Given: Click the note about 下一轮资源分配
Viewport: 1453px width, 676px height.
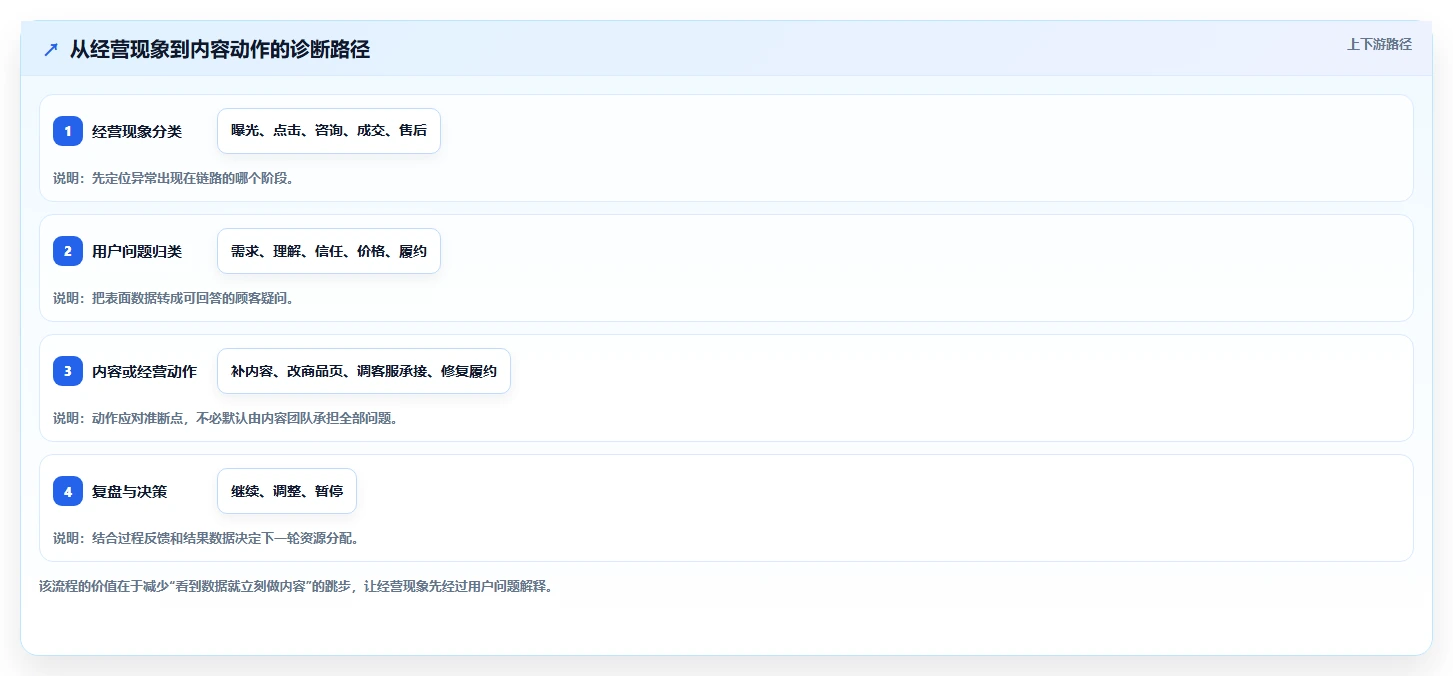Looking at the screenshot, I should point(206,538).
